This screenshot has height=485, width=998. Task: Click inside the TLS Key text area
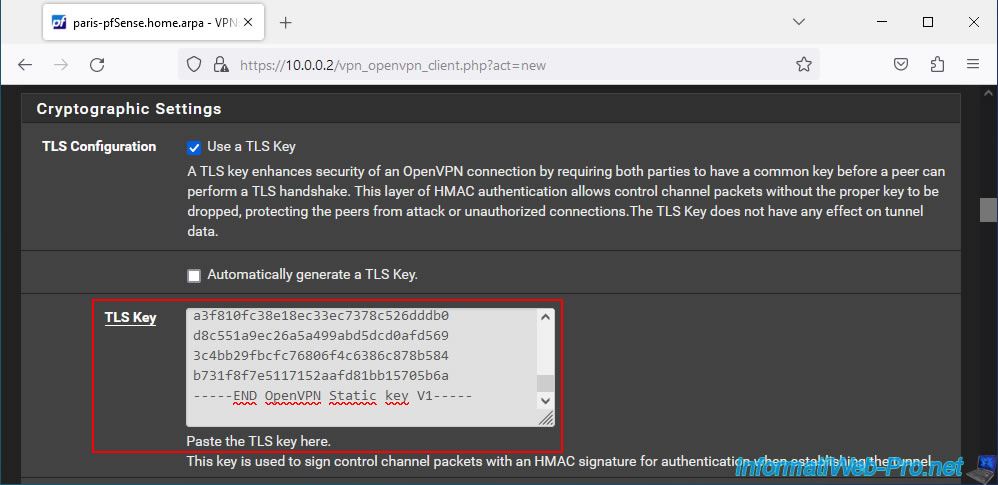coord(363,367)
